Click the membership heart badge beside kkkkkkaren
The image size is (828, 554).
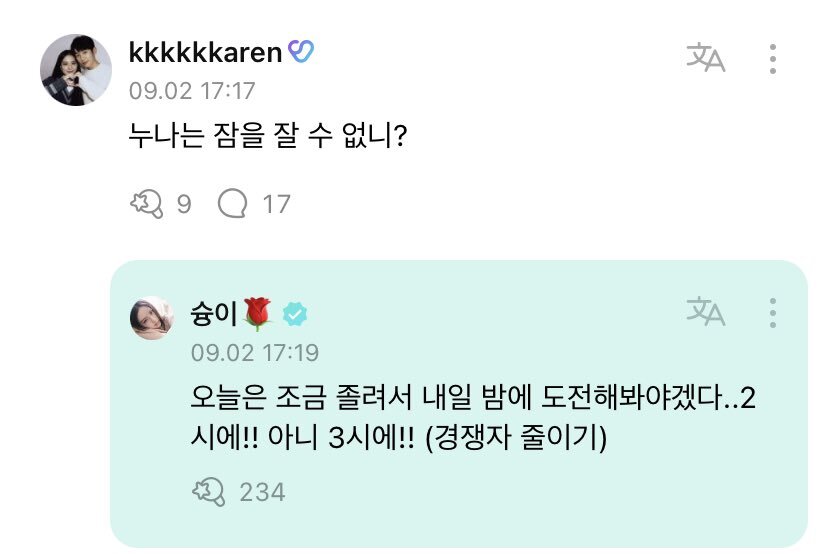tap(301, 52)
